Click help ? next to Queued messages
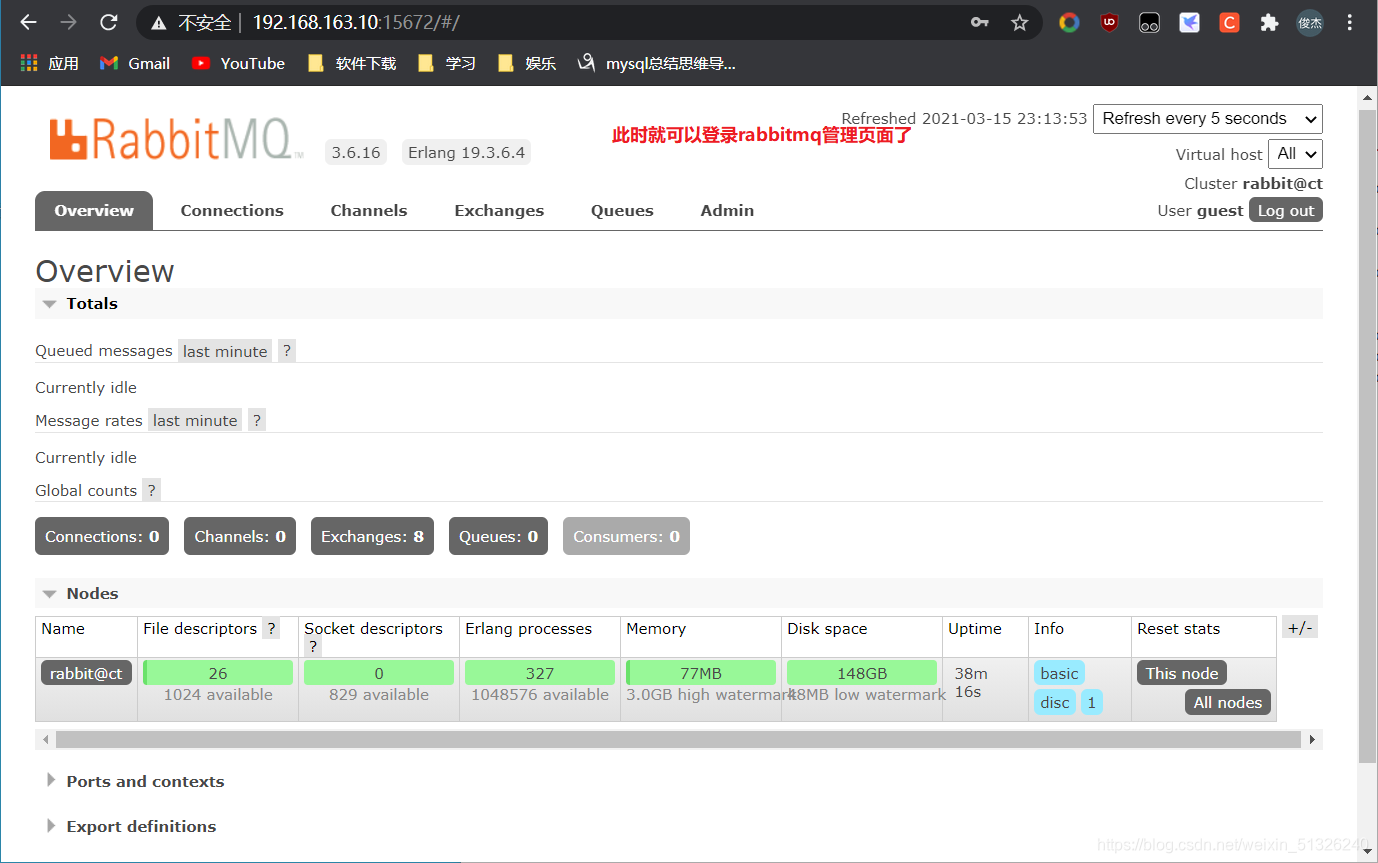1378x863 pixels. tap(287, 351)
